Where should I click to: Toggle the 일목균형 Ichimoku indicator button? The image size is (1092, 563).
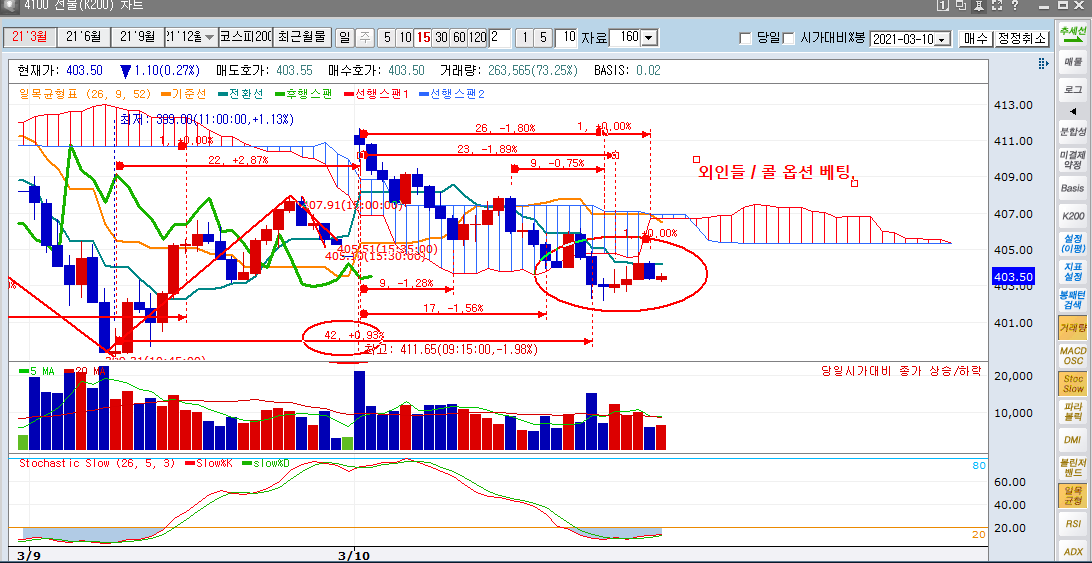(x=1072, y=495)
